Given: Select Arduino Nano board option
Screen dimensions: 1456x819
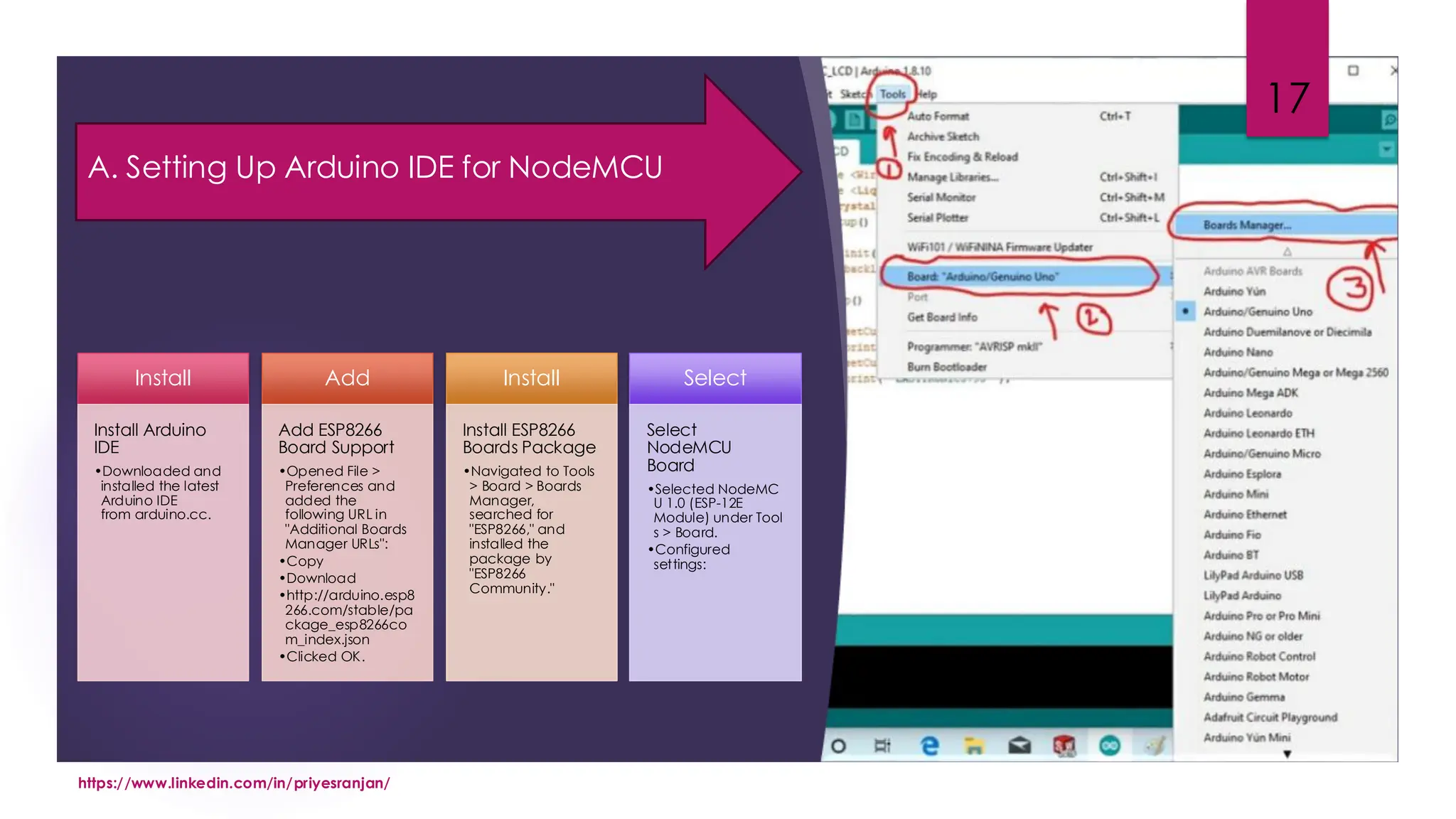Looking at the screenshot, I should tap(1238, 352).
